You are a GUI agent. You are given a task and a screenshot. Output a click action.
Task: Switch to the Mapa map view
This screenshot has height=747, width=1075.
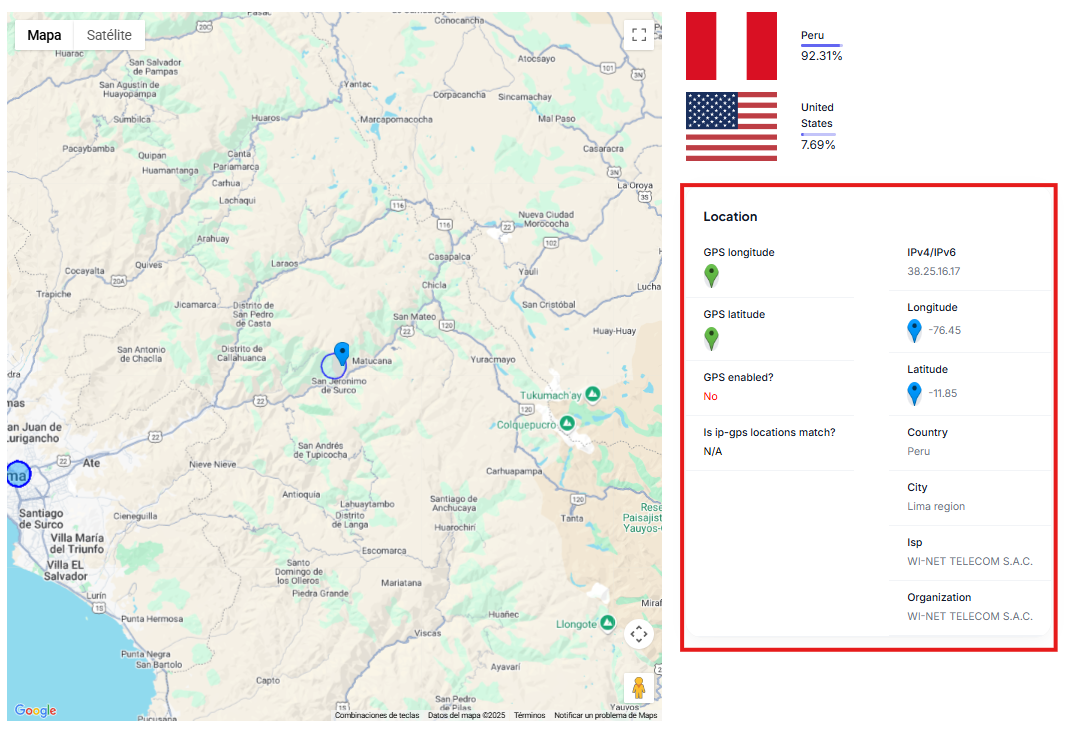tap(44, 35)
